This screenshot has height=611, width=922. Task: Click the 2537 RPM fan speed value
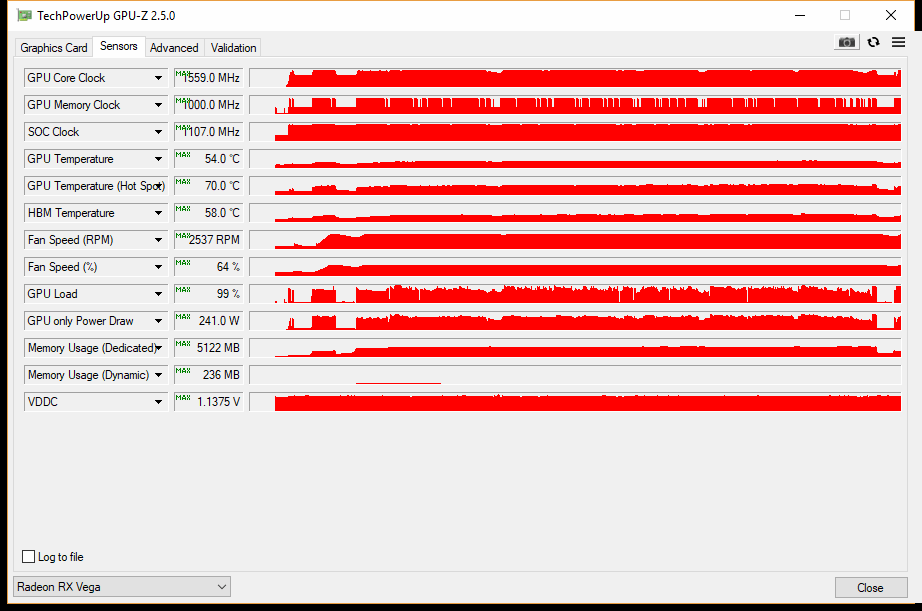(209, 240)
